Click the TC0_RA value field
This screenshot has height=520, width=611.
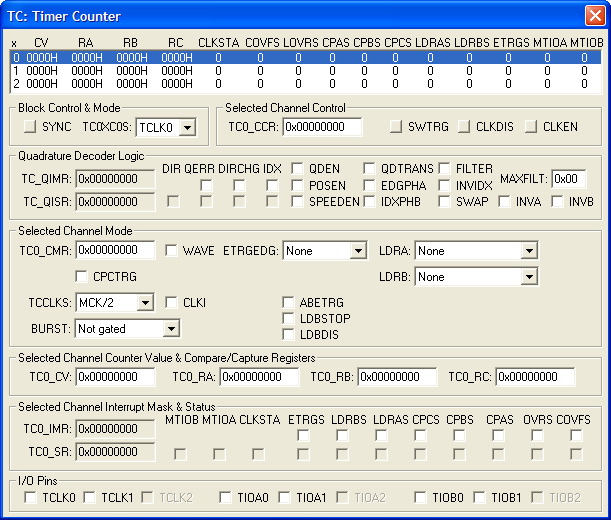coord(259,377)
